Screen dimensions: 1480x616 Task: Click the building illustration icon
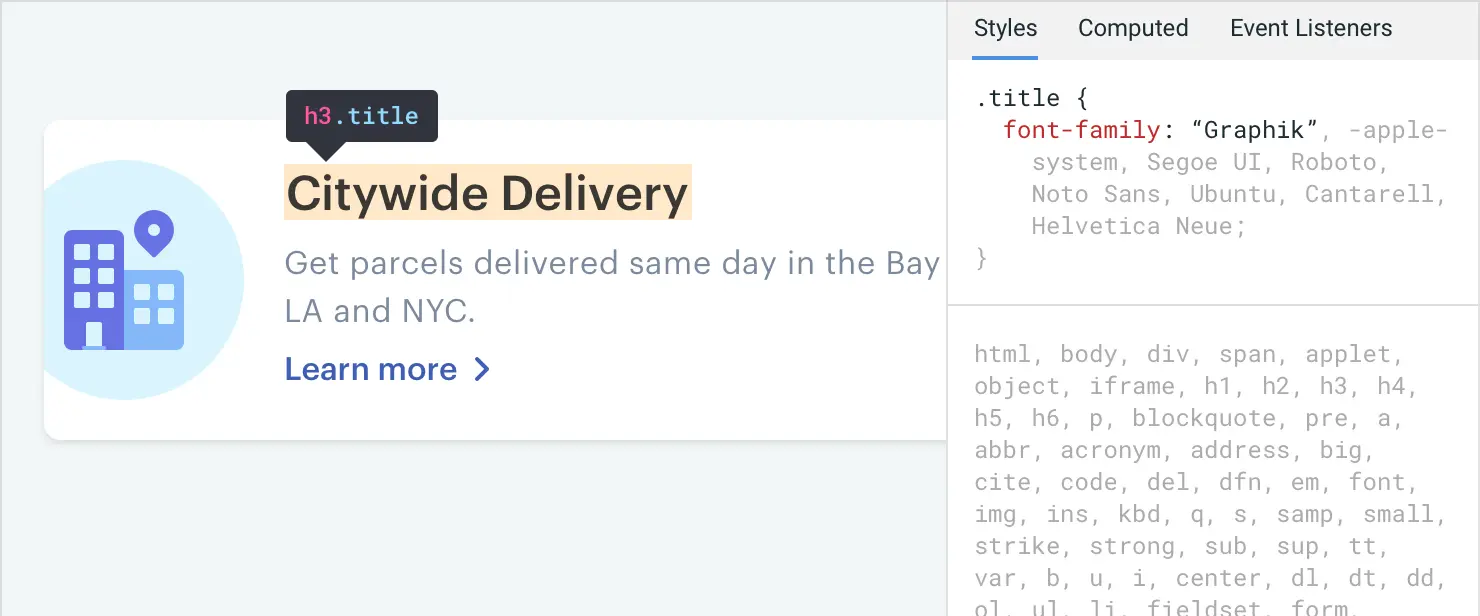(x=123, y=291)
